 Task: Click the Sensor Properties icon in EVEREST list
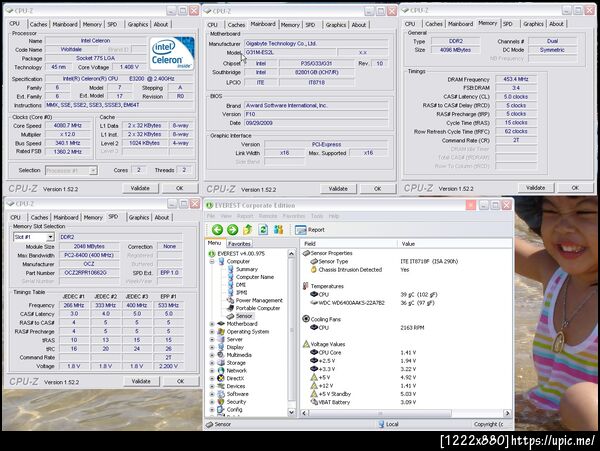click(306, 253)
